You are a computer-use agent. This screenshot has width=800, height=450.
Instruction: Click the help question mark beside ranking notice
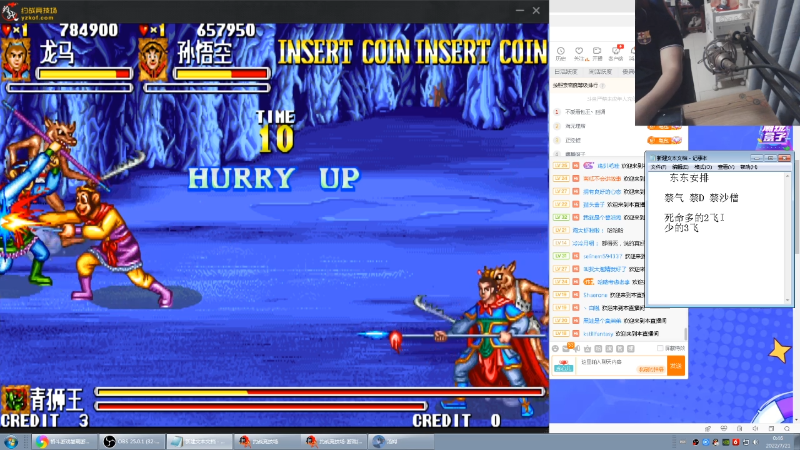coord(603,86)
